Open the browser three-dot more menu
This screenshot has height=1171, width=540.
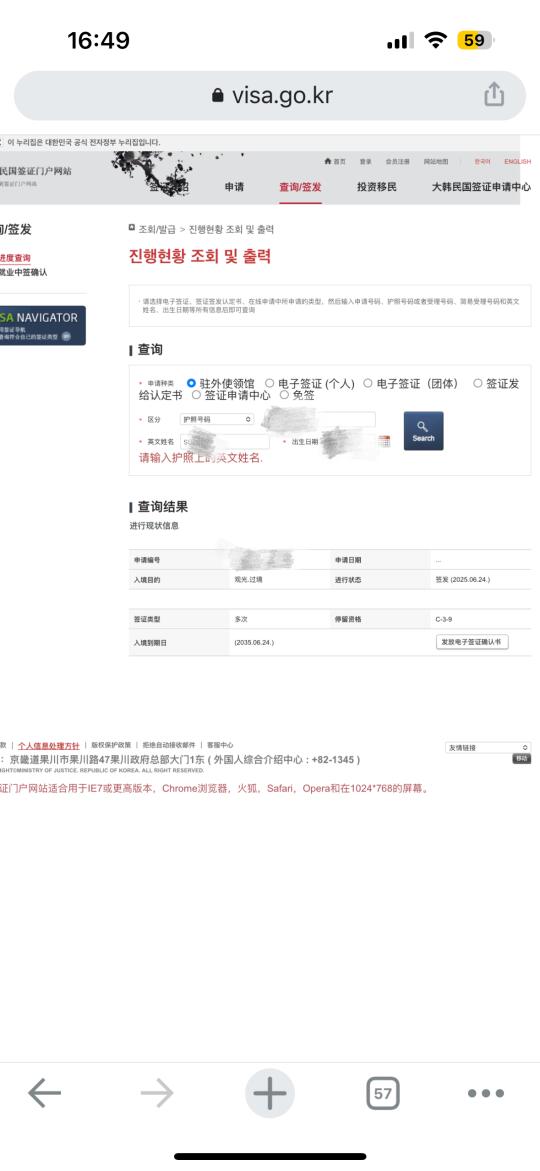(485, 1093)
